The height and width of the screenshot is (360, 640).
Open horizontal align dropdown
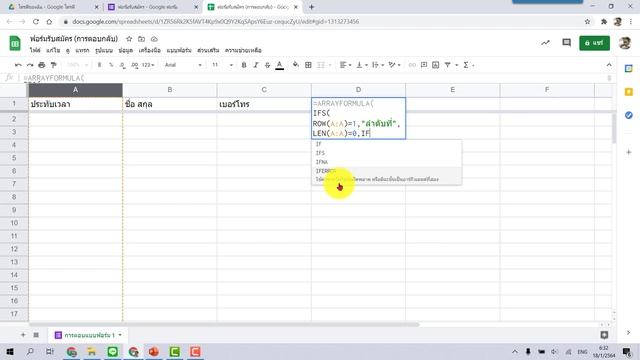(x=345, y=65)
